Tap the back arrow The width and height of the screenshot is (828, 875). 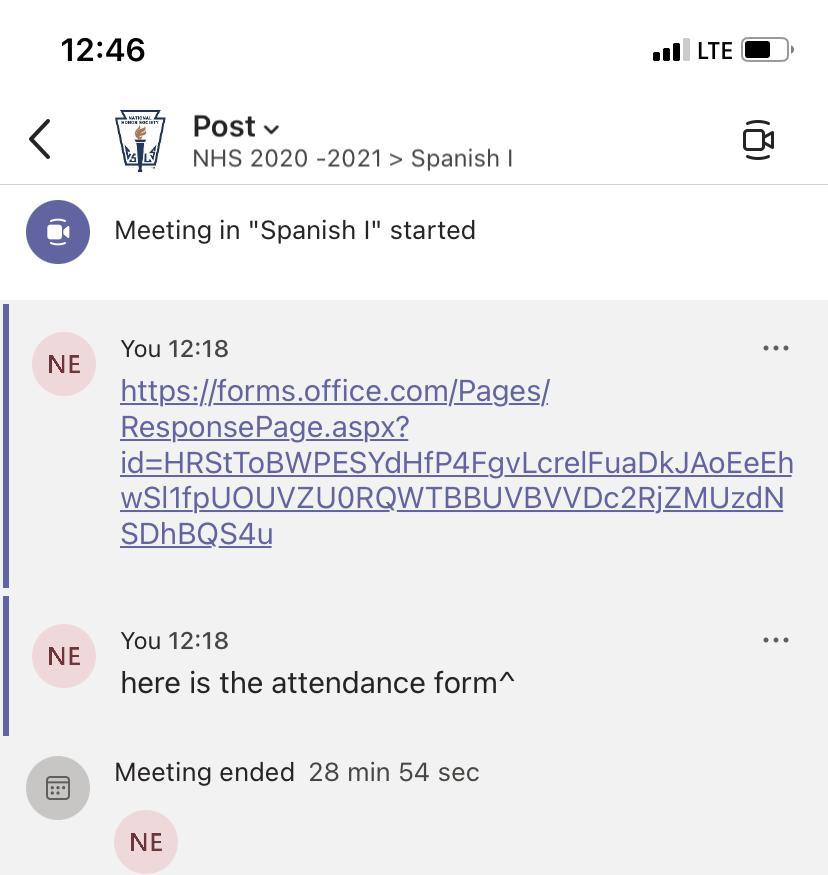[x=40, y=139]
